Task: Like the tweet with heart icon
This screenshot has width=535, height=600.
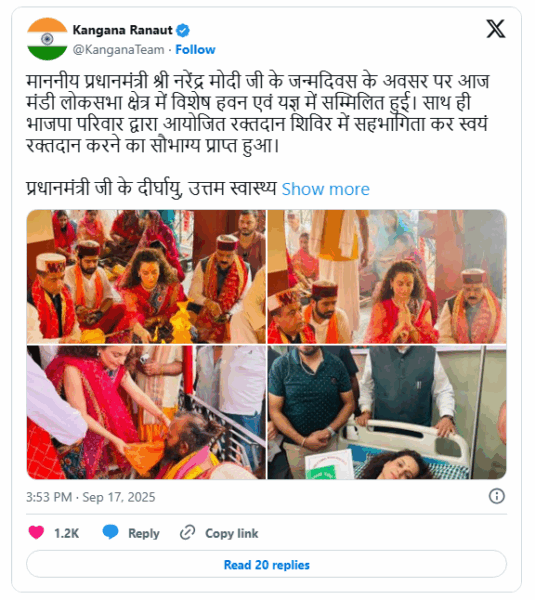Action: (36, 533)
